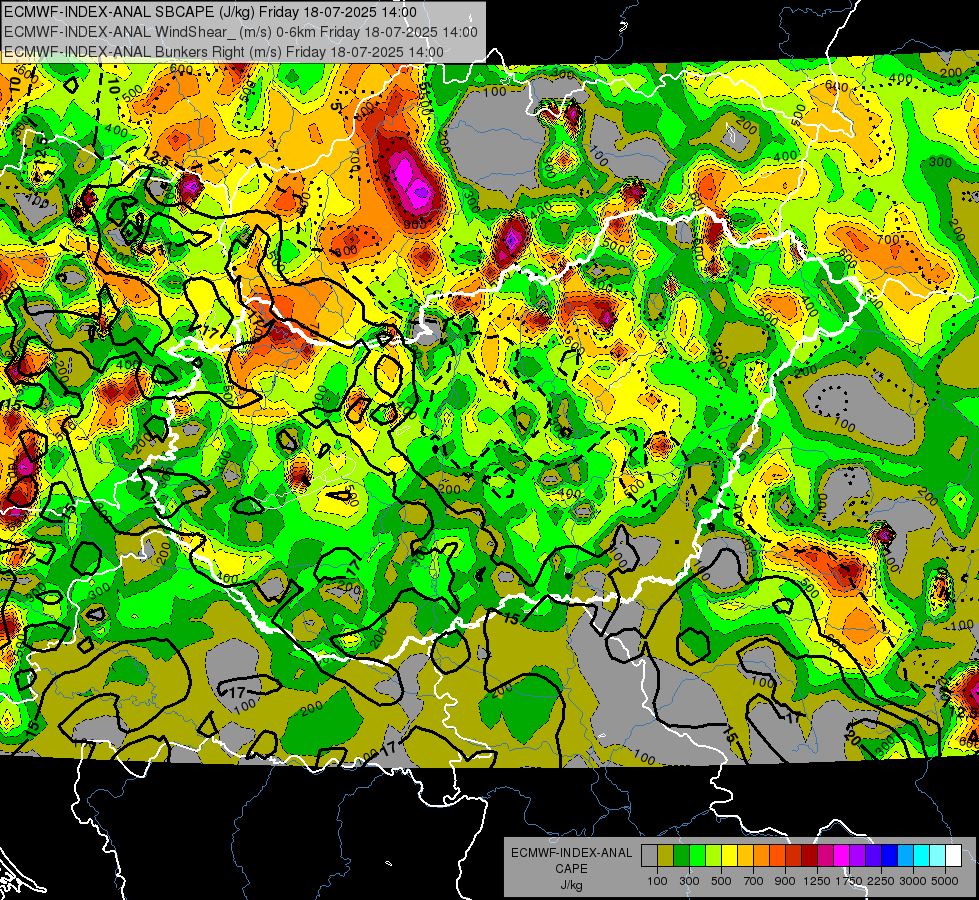Pick the bright magenta swatch left of 1750
The height and width of the screenshot is (900, 979).
click(x=842, y=856)
